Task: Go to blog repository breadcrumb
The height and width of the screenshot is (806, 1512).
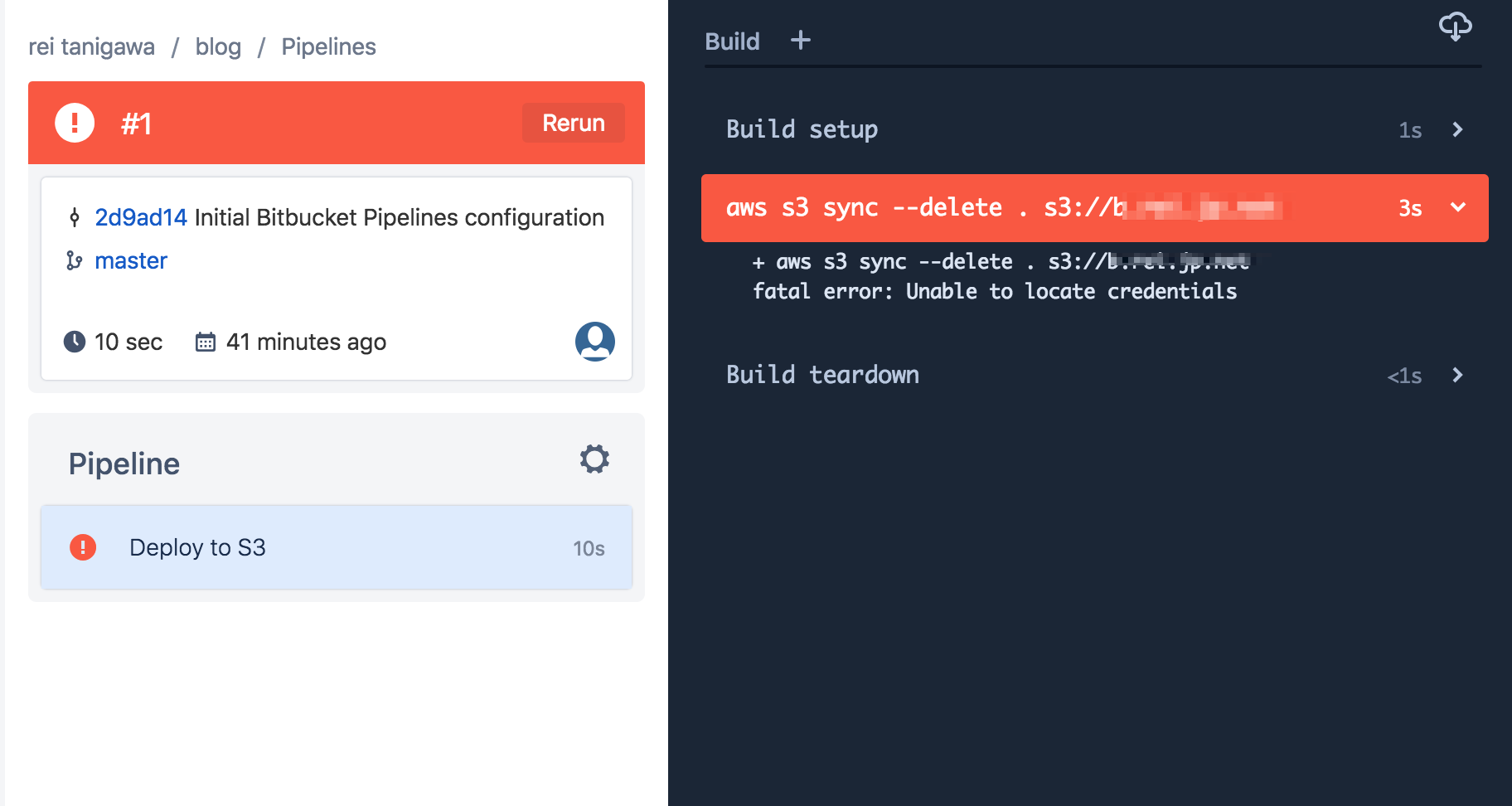Action: 218,46
